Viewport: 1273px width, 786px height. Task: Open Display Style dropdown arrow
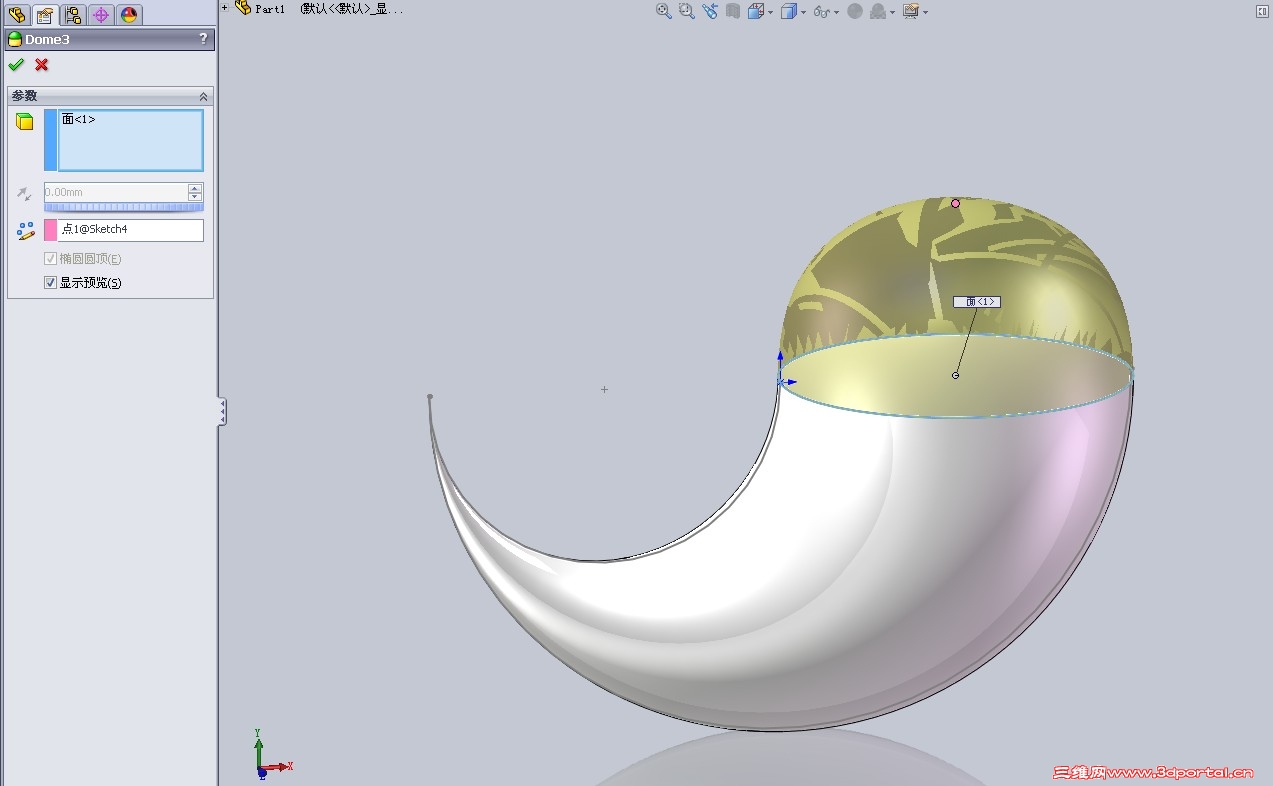point(803,13)
